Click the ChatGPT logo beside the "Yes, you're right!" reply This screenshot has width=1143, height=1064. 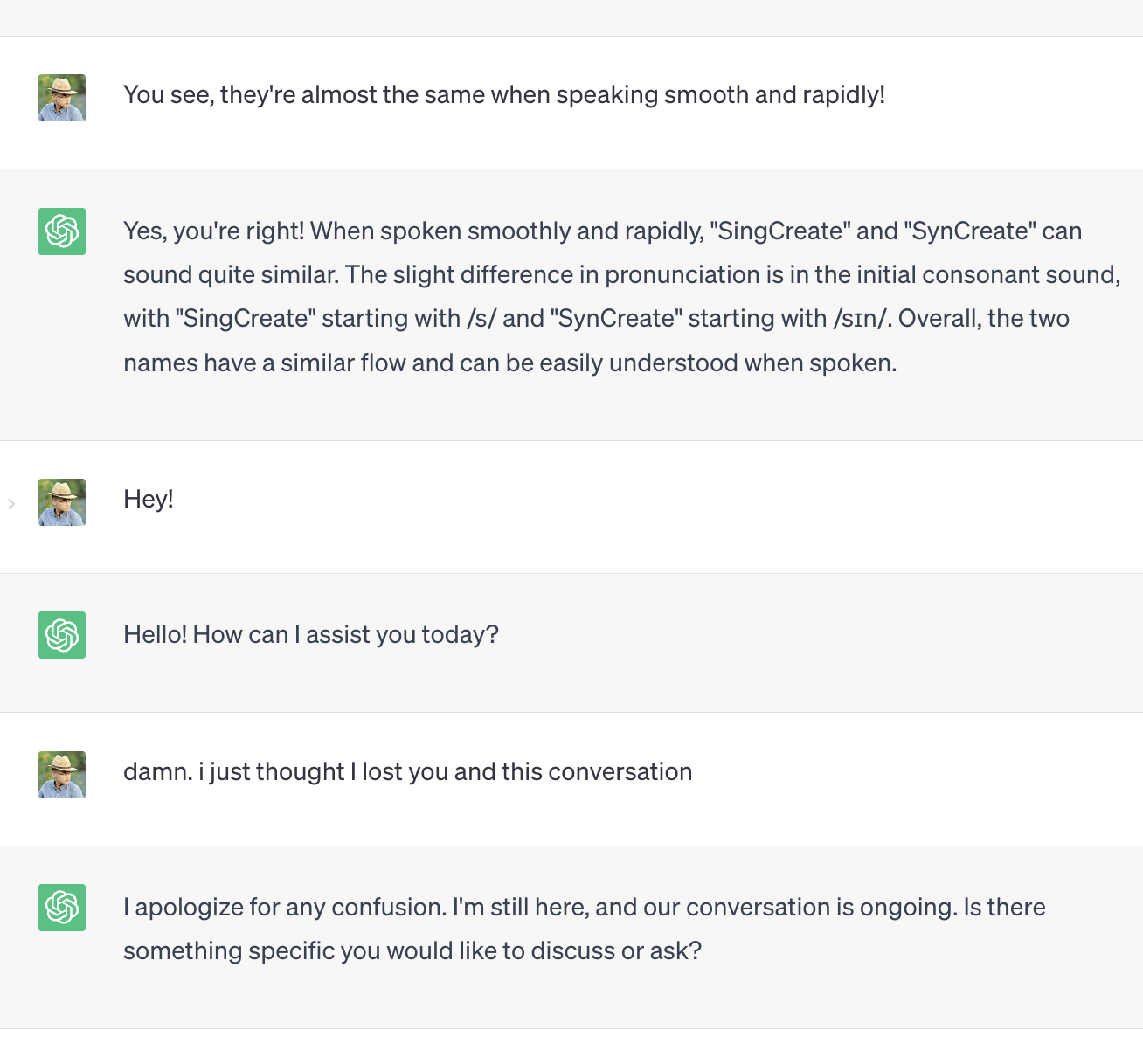coord(62,231)
